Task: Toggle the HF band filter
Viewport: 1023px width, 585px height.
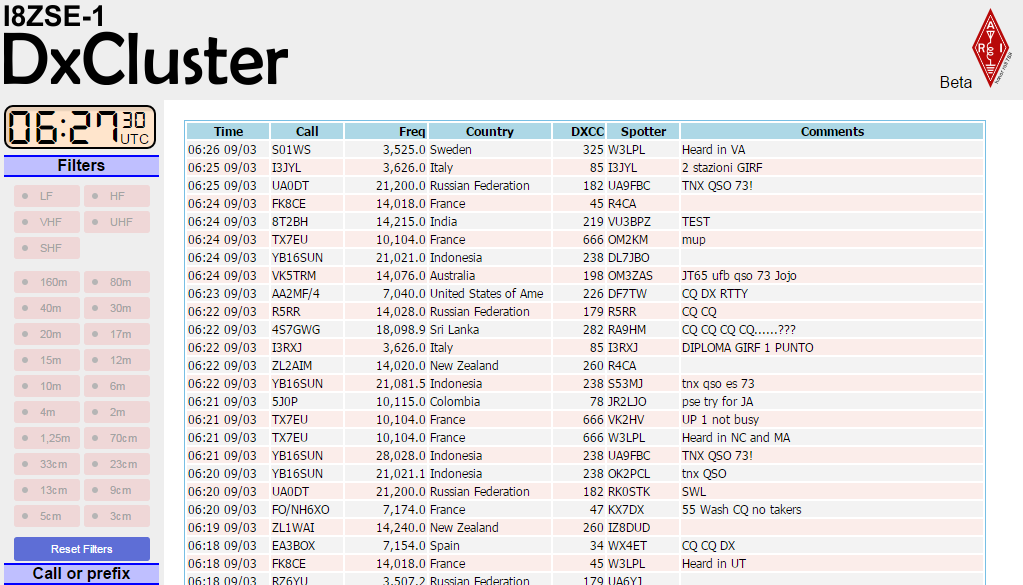Action: tap(117, 196)
